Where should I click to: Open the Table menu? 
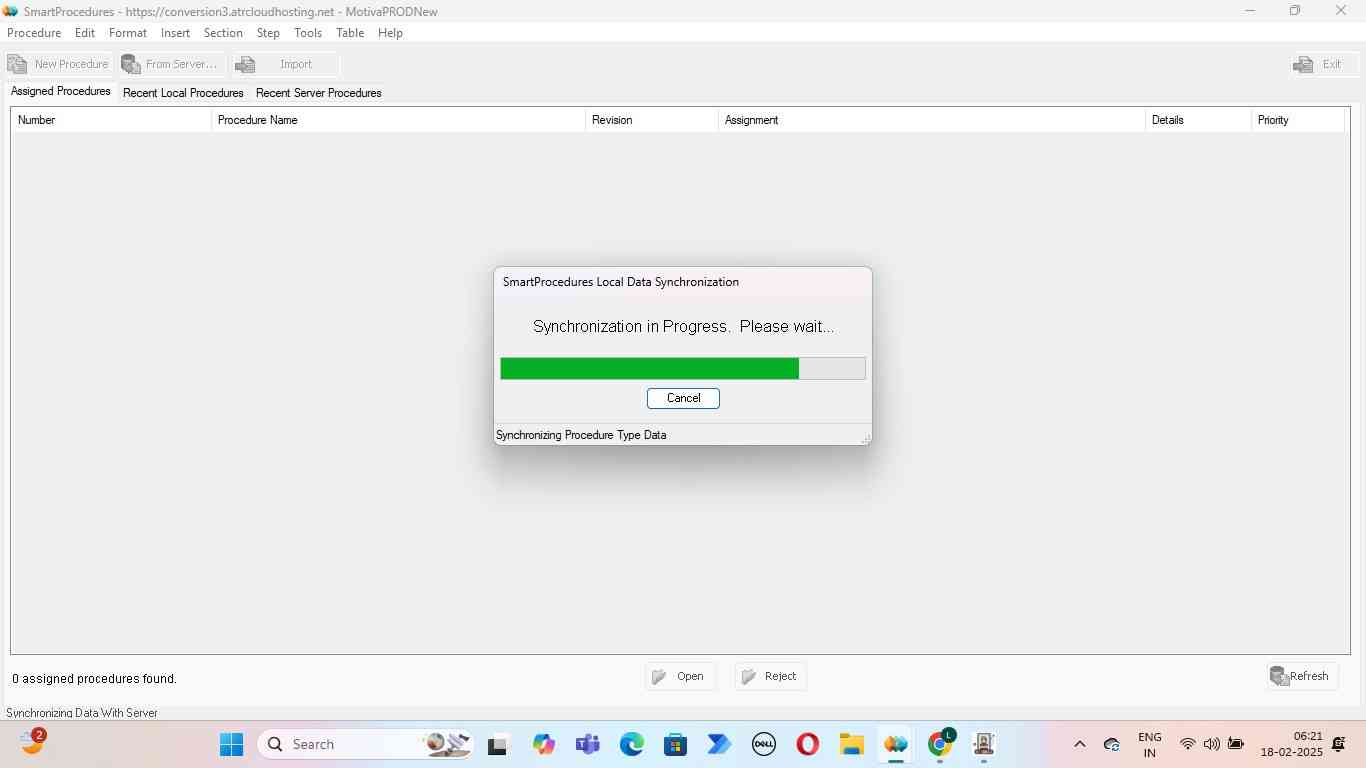350,33
